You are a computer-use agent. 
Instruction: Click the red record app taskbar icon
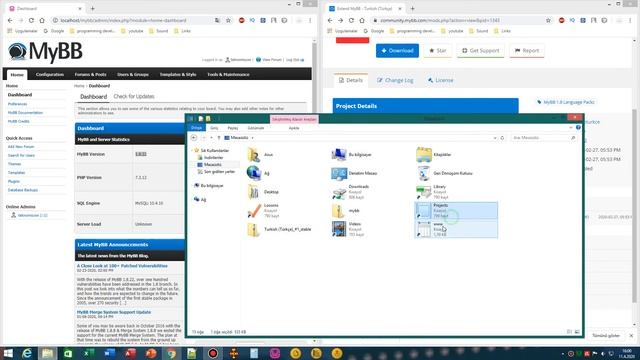213,353
